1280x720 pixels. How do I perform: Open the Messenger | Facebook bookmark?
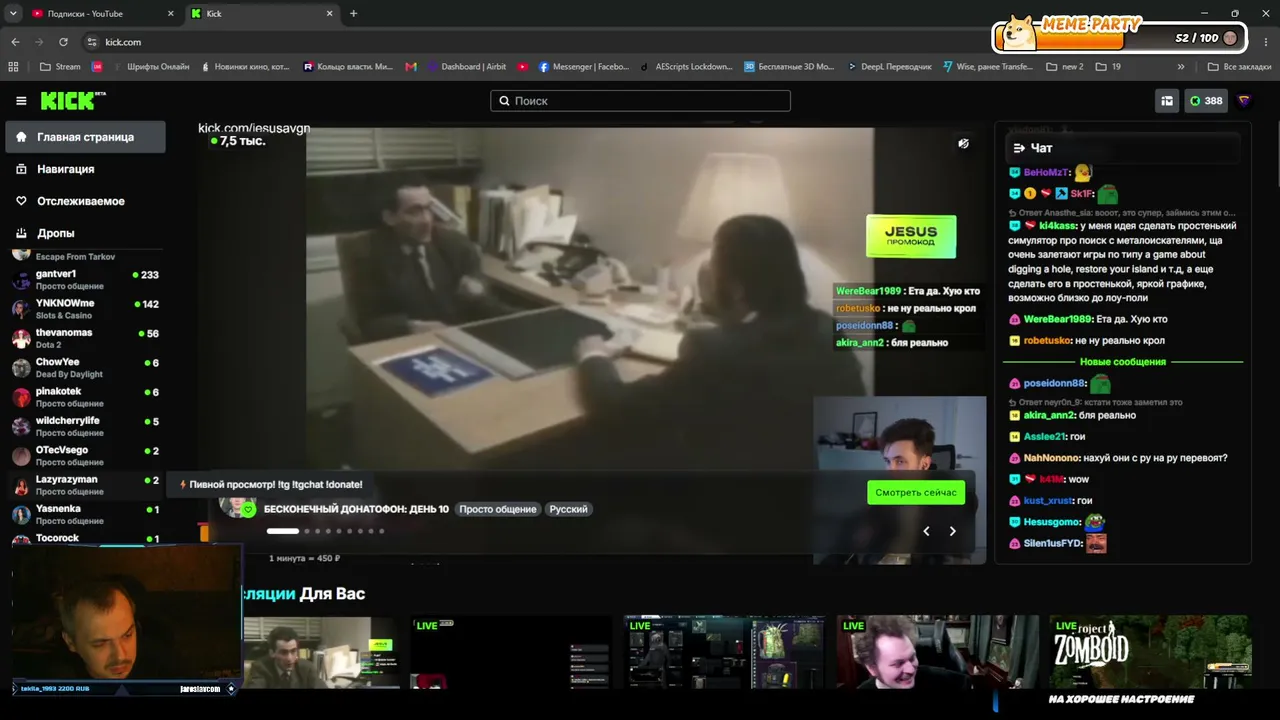click(x=584, y=67)
